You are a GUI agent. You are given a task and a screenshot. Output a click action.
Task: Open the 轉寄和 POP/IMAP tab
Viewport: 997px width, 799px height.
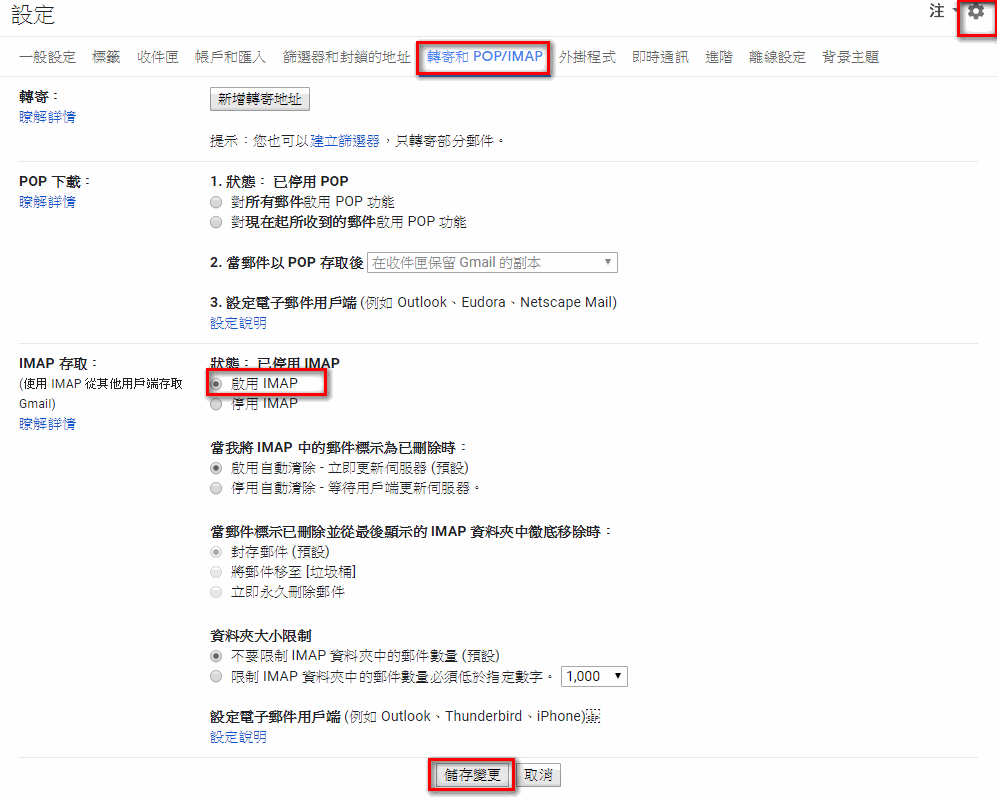485,57
